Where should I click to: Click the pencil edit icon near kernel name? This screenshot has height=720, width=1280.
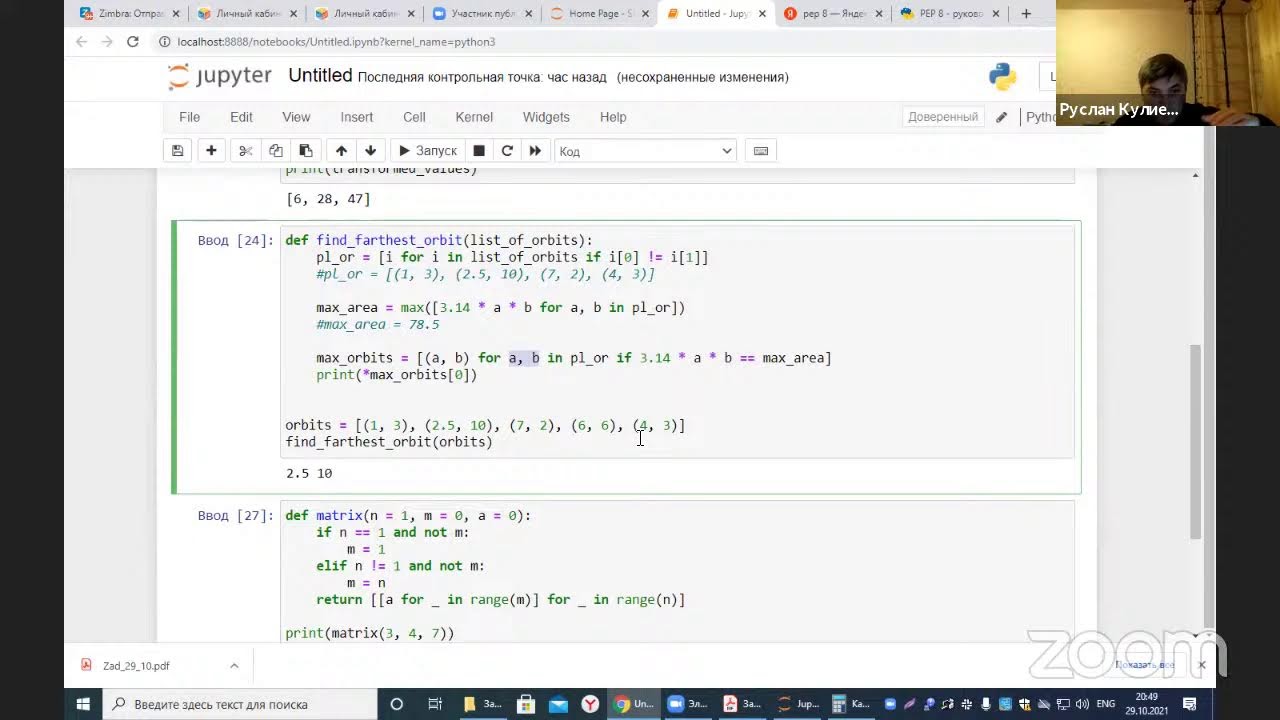1001,117
